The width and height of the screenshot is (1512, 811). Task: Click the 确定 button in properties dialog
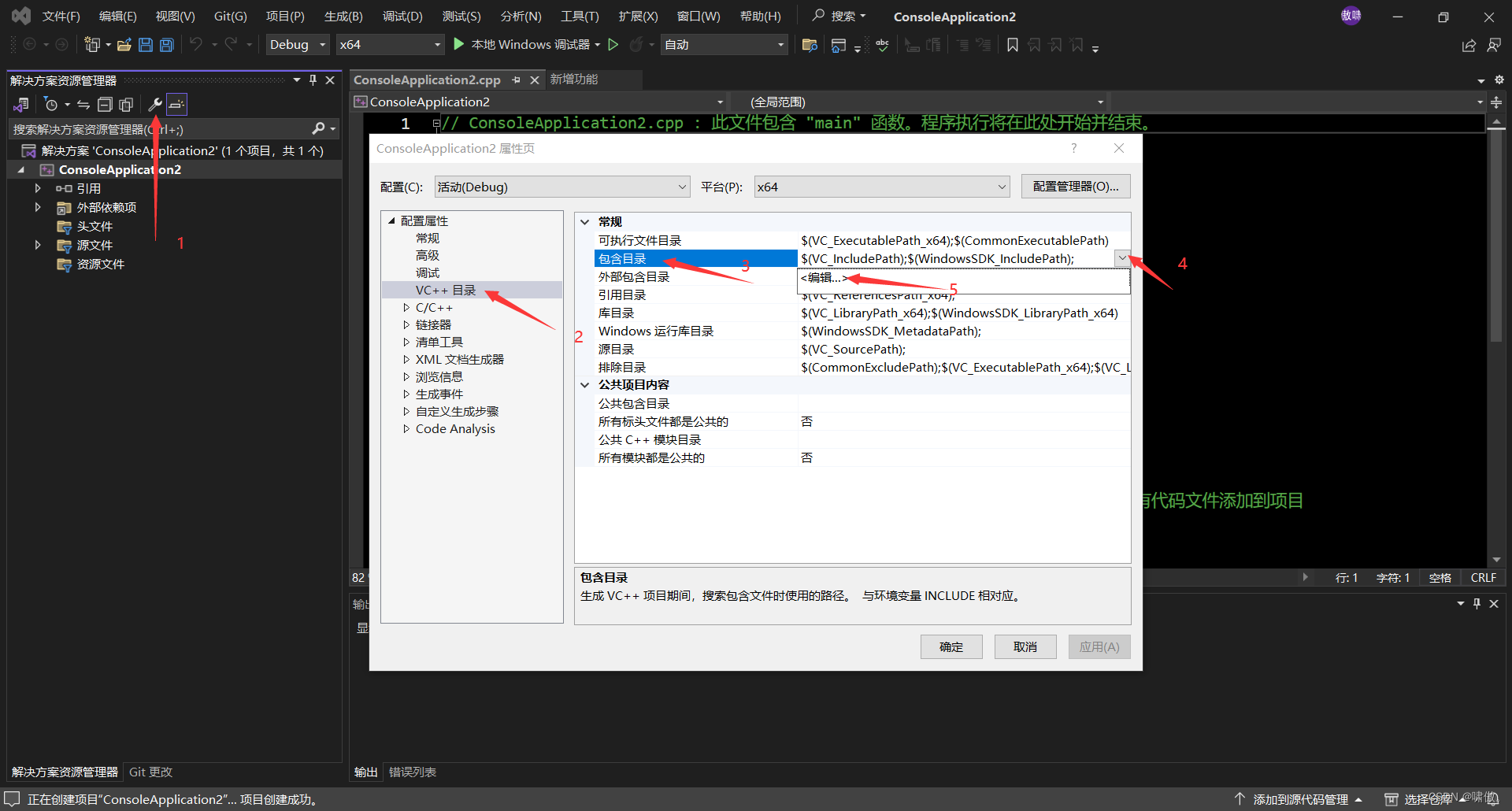(x=951, y=646)
